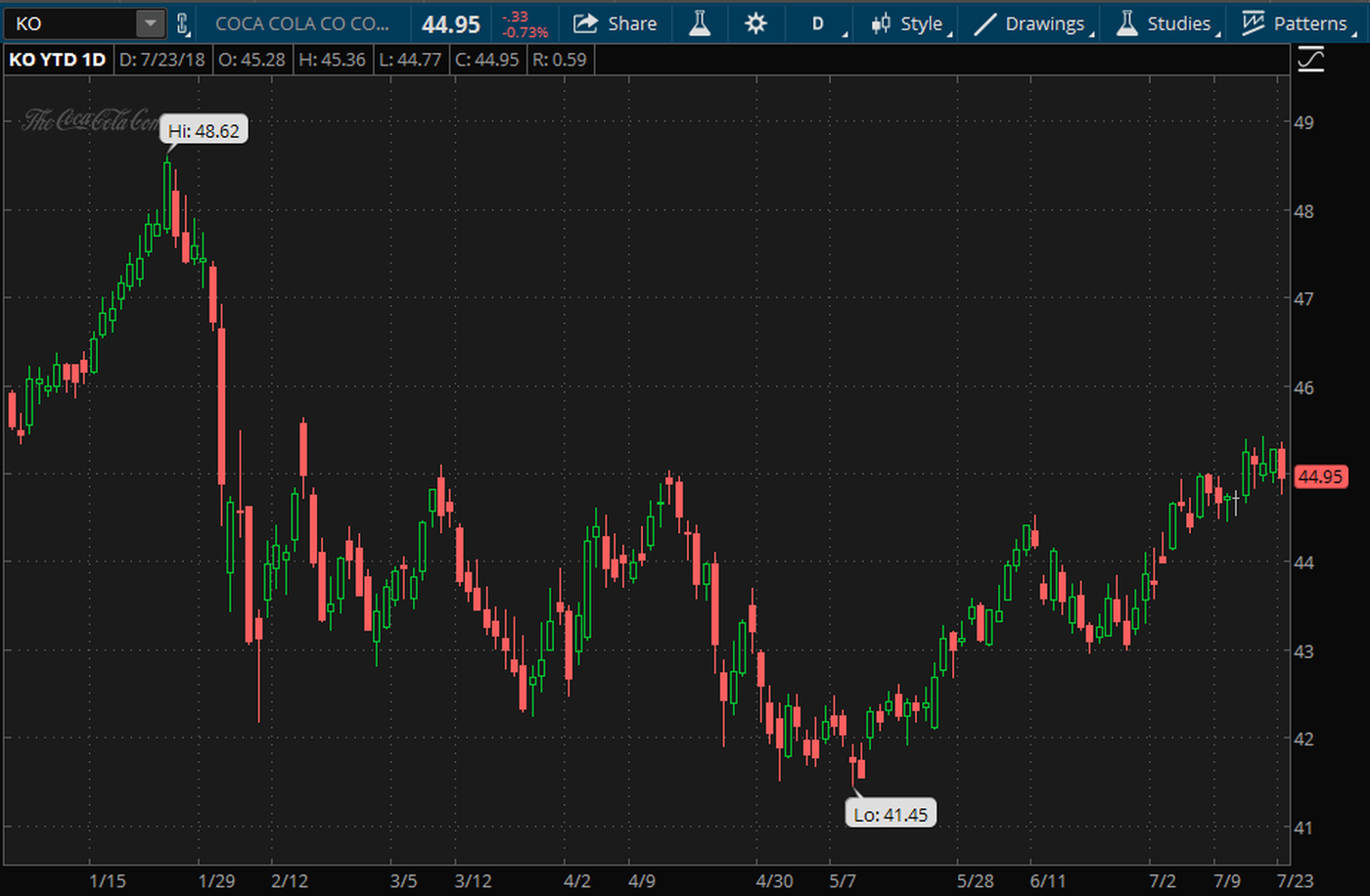Click the share arrow icon
1370x896 pixels.
(x=585, y=23)
